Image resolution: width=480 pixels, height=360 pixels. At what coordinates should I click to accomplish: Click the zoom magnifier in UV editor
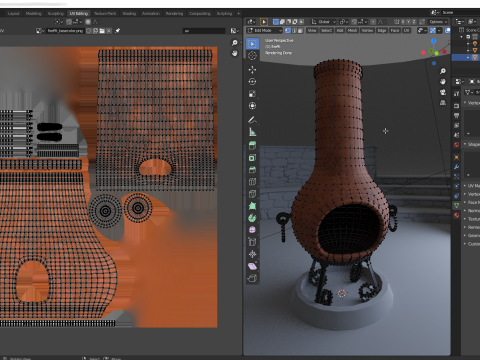click(x=235, y=43)
